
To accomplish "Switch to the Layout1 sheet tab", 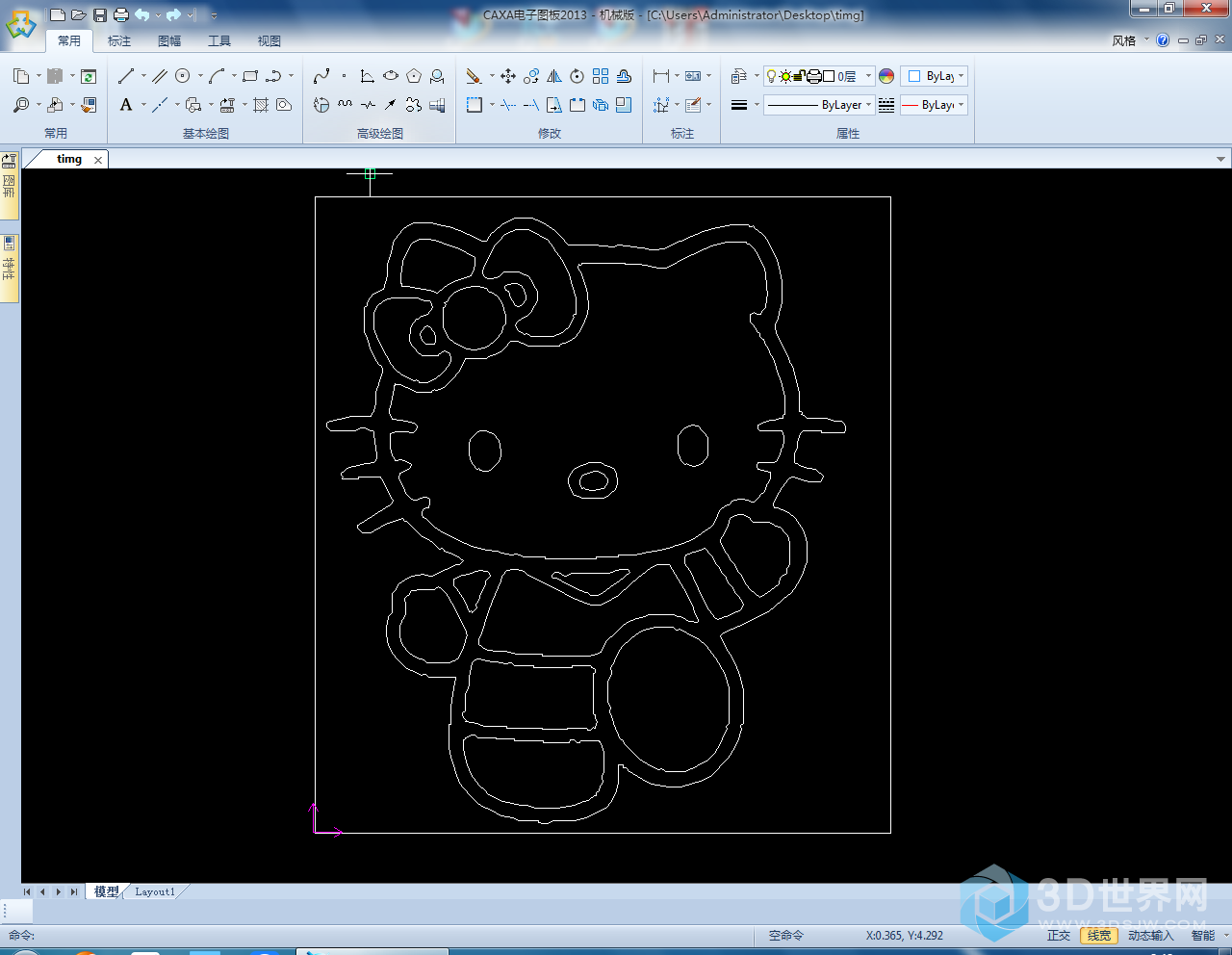I will (155, 891).
